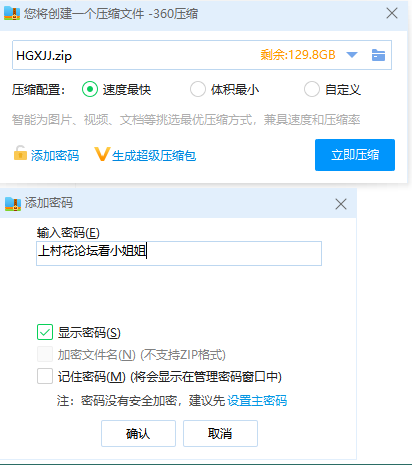412x465 pixels.
Task: Click the 立即压缩 button
Action: [355, 155]
